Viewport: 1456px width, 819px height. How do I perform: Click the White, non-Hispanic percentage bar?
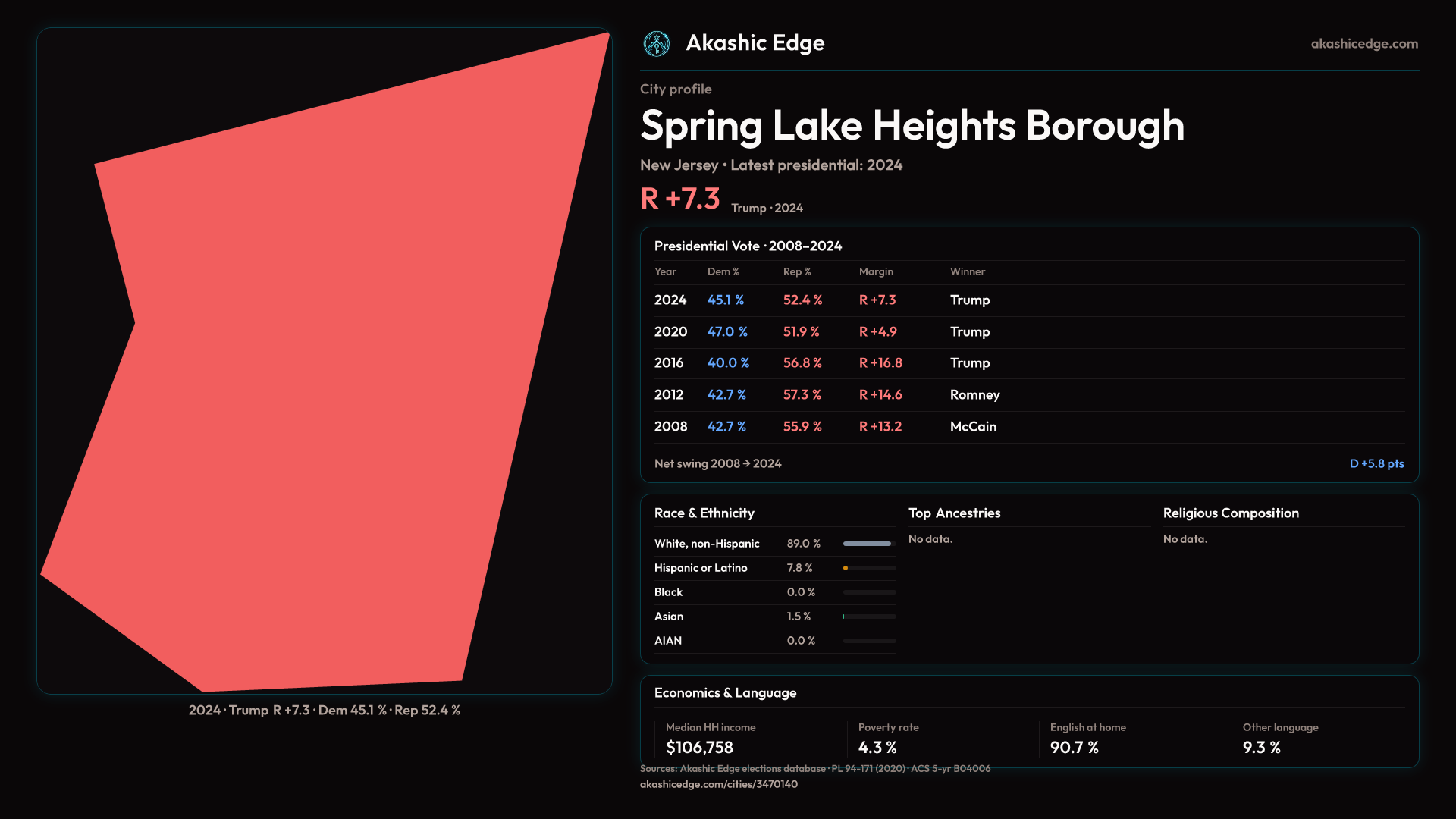coord(868,544)
